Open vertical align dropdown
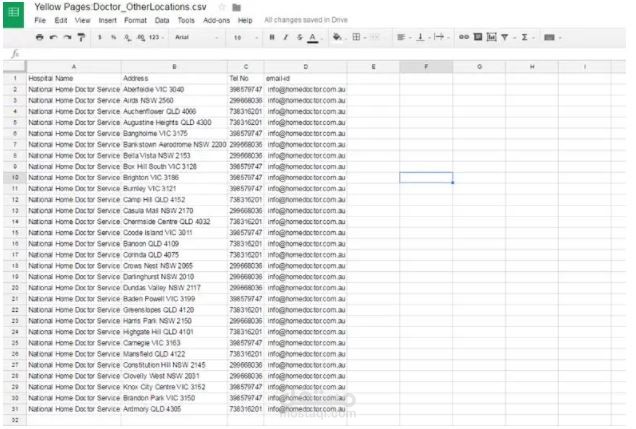Image resolution: width=636 pixels, height=429 pixels. (x=423, y=37)
